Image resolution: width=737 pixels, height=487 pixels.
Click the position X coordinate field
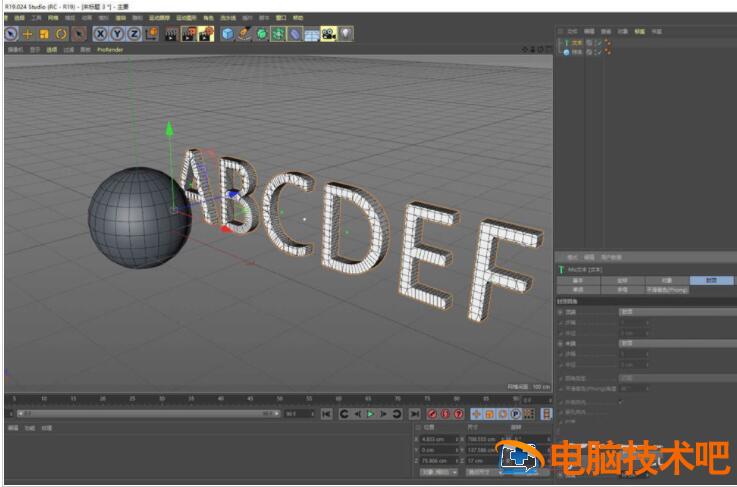click(x=440, y=439)
